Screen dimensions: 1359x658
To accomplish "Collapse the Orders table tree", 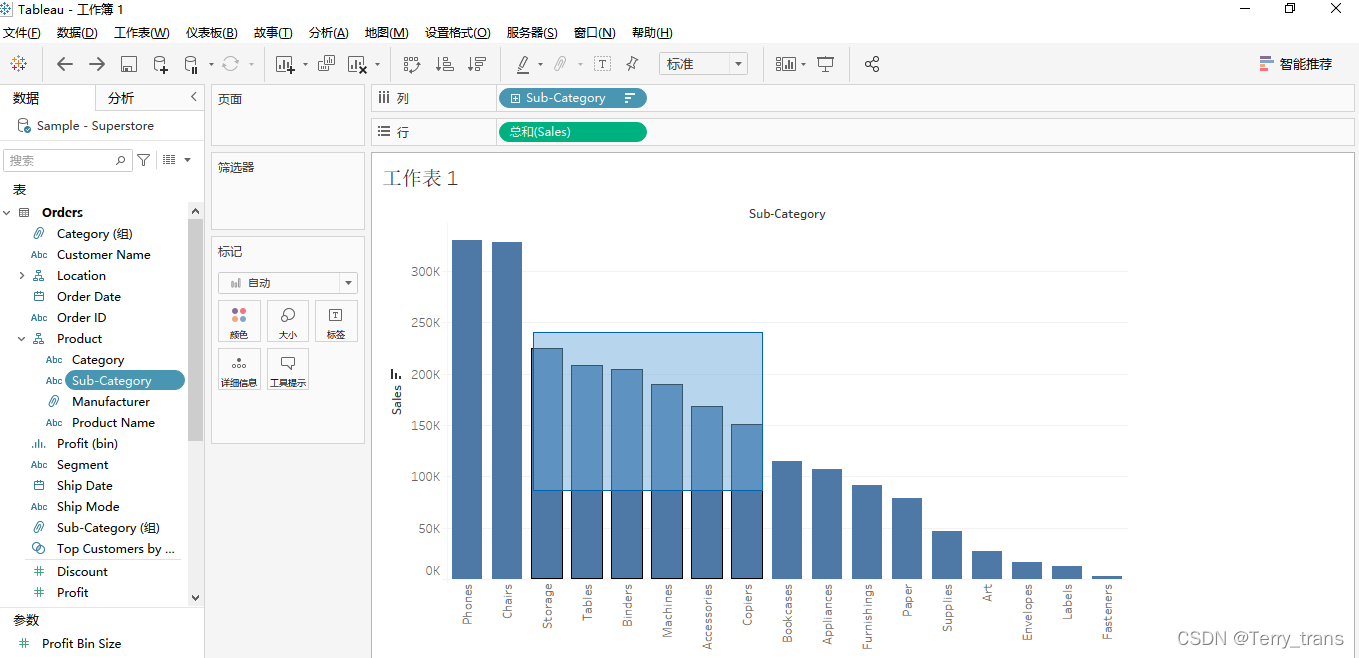I will (7, 213).
